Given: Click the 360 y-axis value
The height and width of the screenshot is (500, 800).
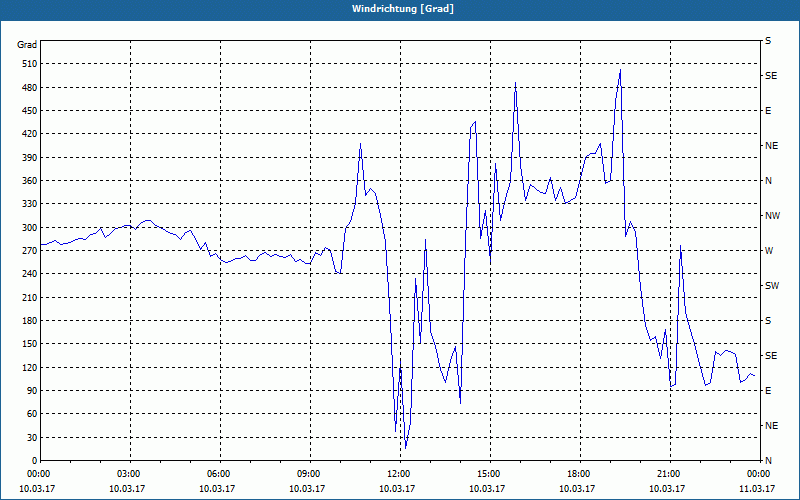Looking at the screenshot, I should (x=30, y=181).
